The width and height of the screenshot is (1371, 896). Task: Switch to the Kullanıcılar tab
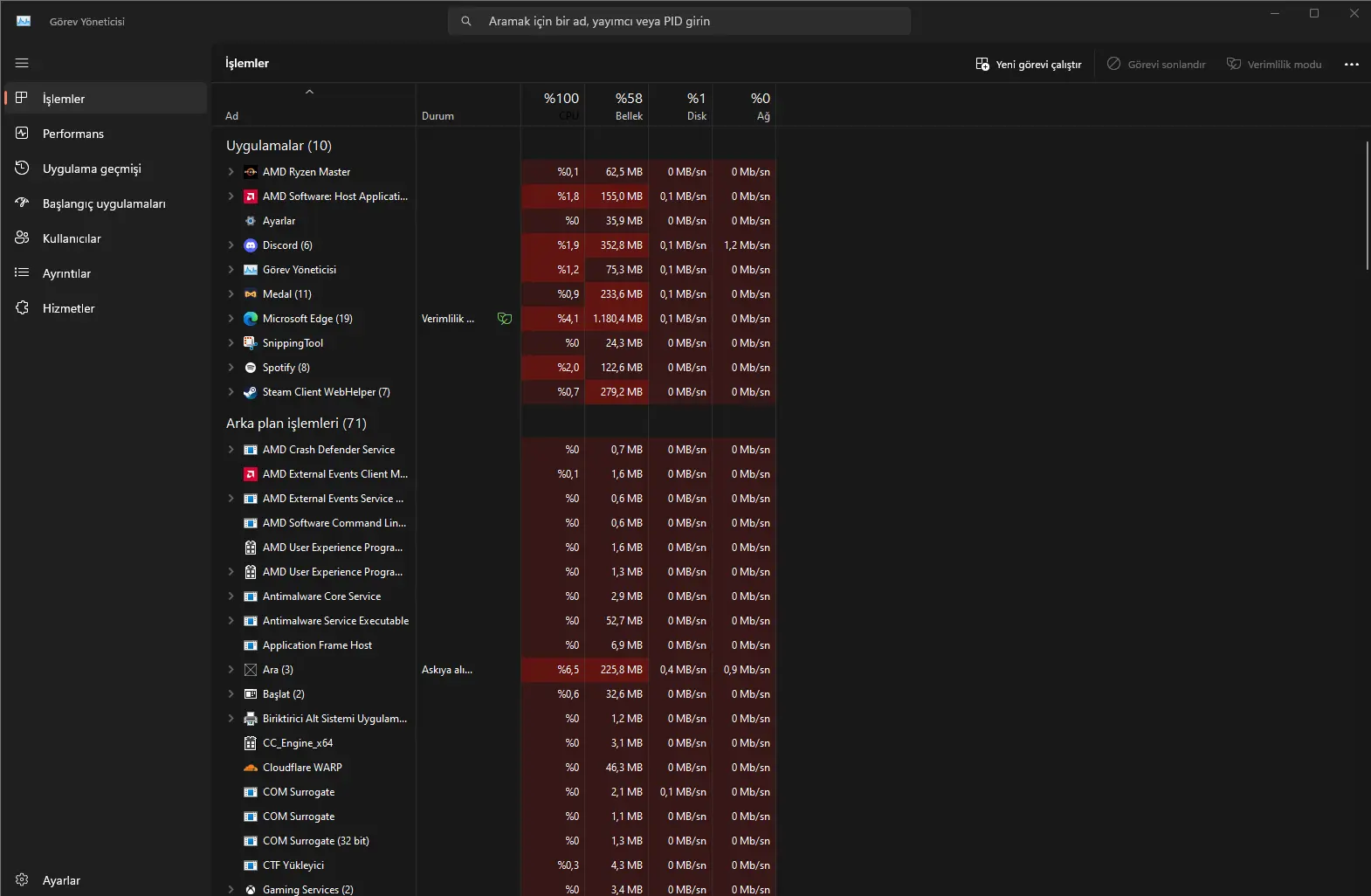[x=106, y=238]
